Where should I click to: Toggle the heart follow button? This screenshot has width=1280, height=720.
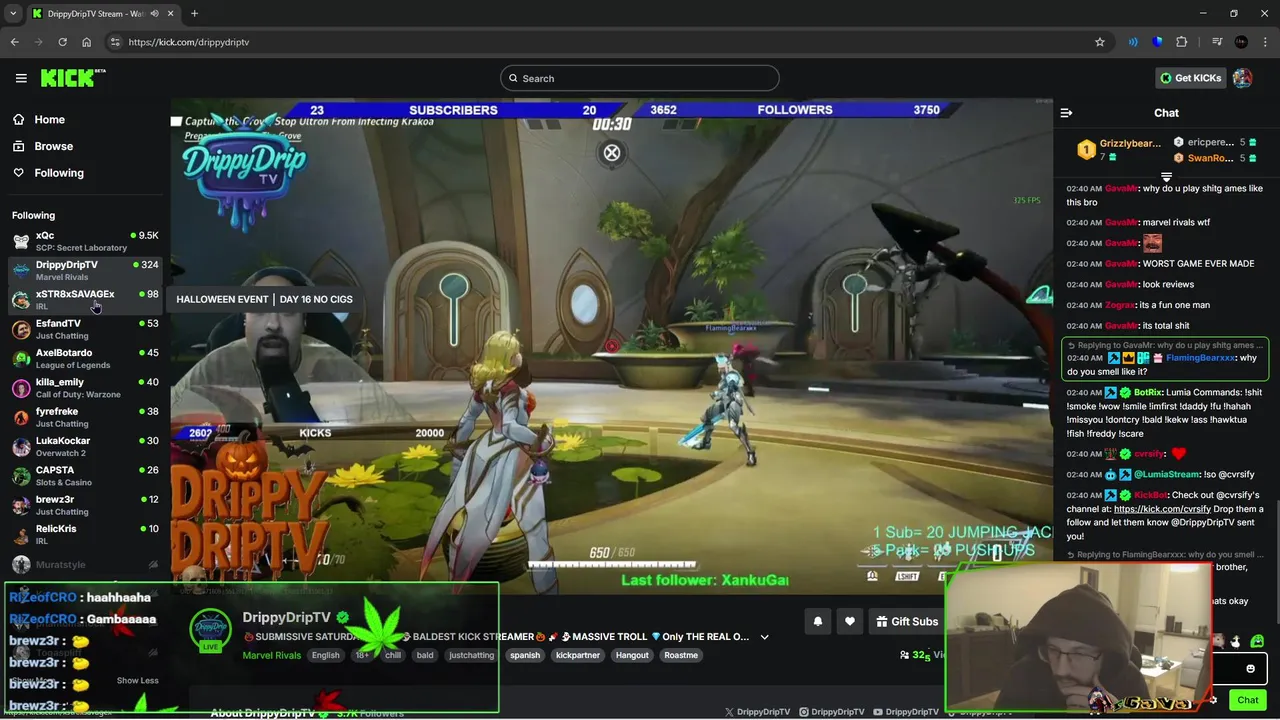click(850, 621)
